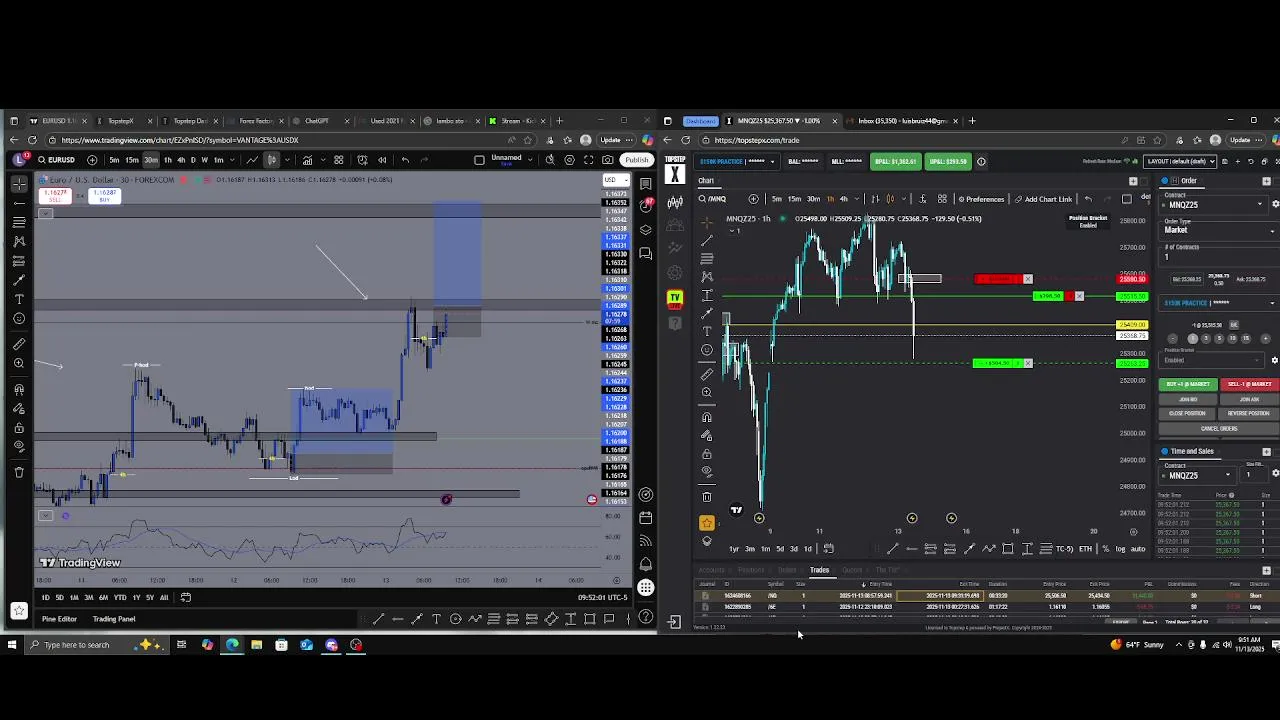Screen dimensions: 1280x720
Task: Select the YTD date range in TradingView
Action: click(x=120, y=597)
